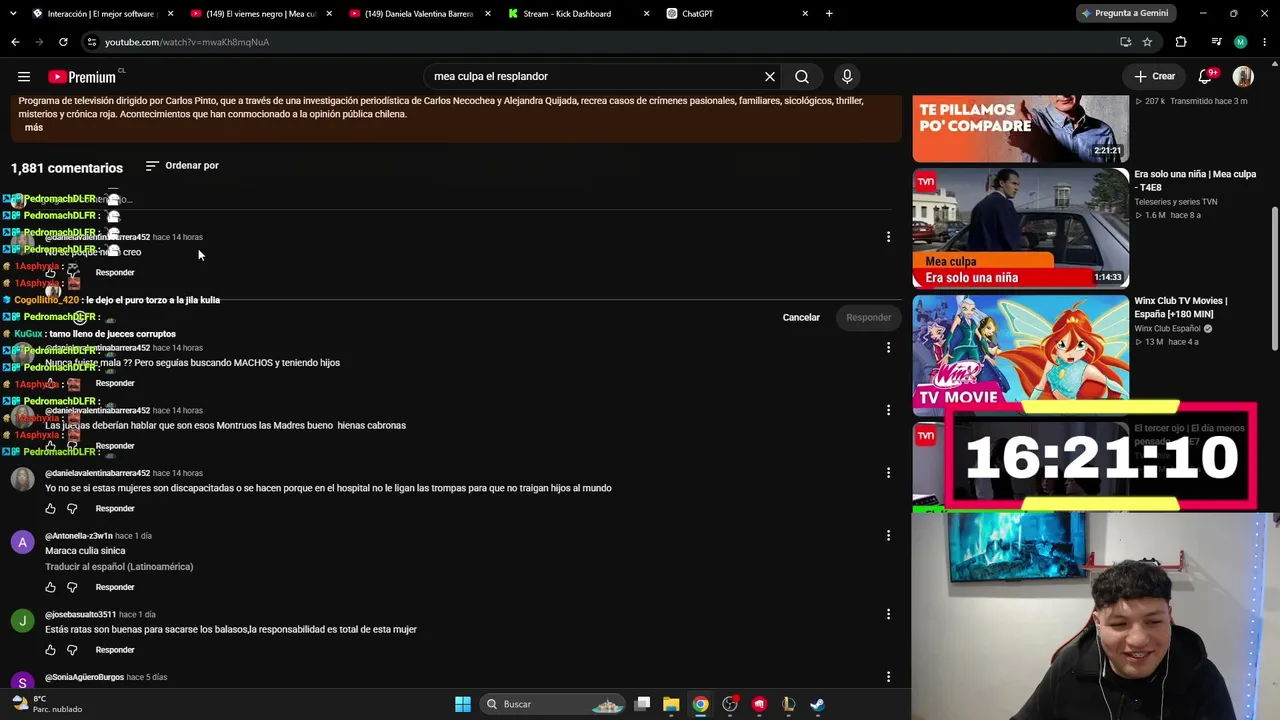Reply to the 'Yo no se si' comment
Image resolution: width=1280 pixels, height=720 pixels.
[x=115, y=509]
